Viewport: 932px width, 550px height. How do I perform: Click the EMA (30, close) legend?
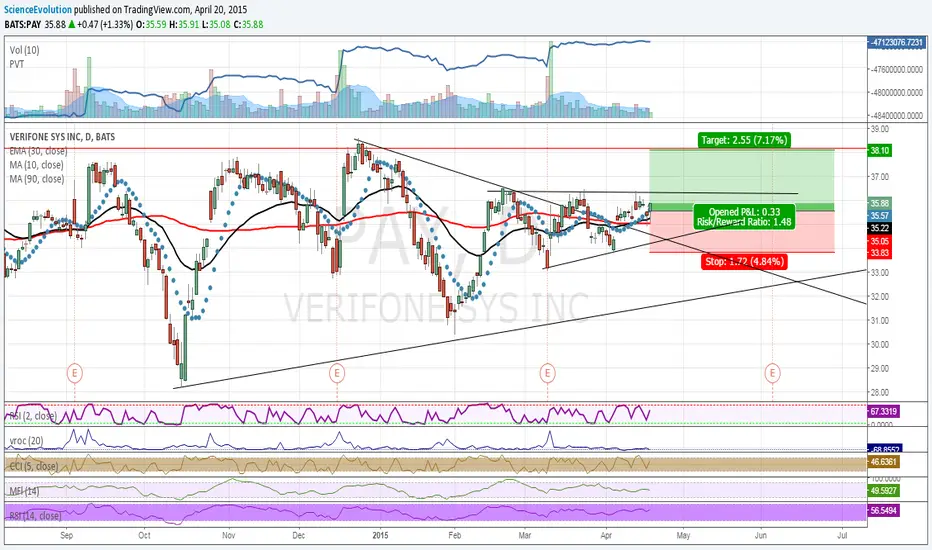(38, 151)
